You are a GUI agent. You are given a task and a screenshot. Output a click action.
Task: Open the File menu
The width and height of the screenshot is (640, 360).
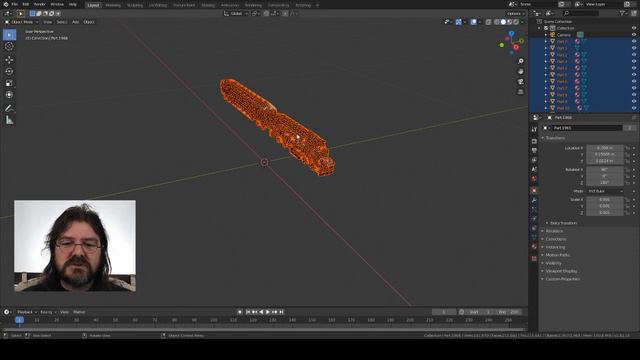coord(14,4)
